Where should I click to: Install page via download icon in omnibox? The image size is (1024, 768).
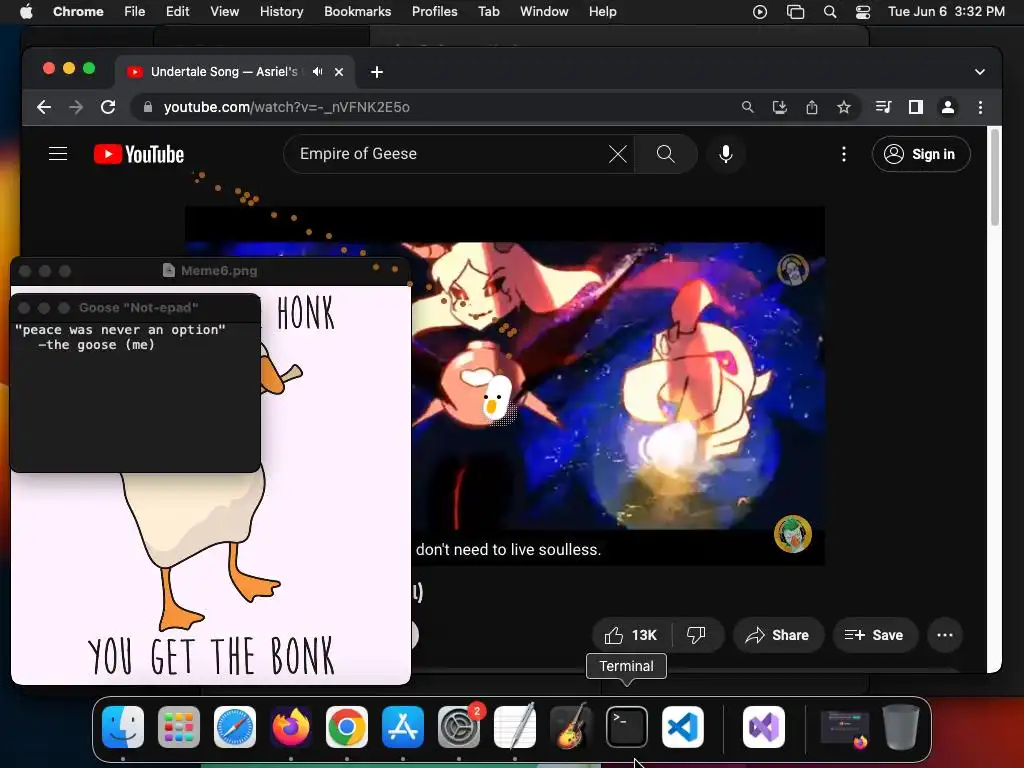click(780, 107)
